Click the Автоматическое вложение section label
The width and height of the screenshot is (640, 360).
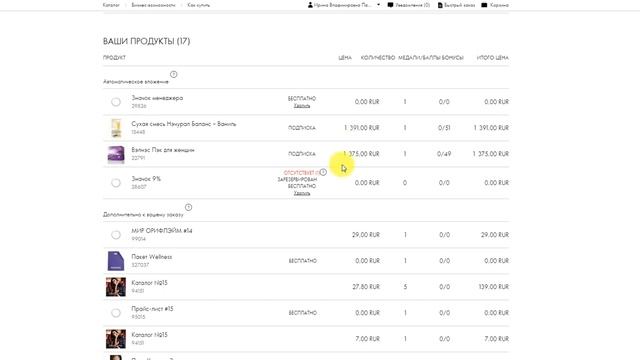136,82
